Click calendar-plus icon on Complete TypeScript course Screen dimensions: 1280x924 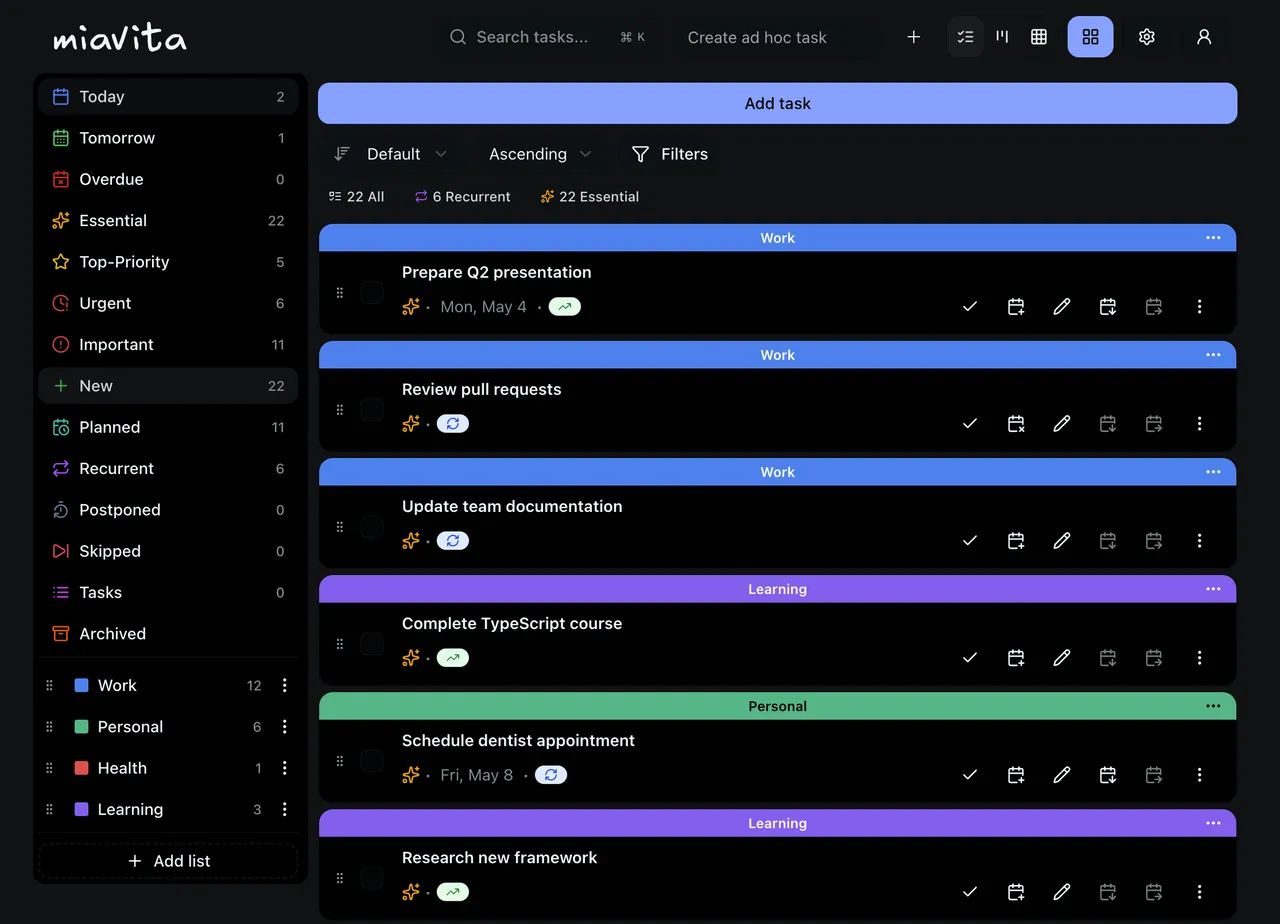pos(1016,658)
